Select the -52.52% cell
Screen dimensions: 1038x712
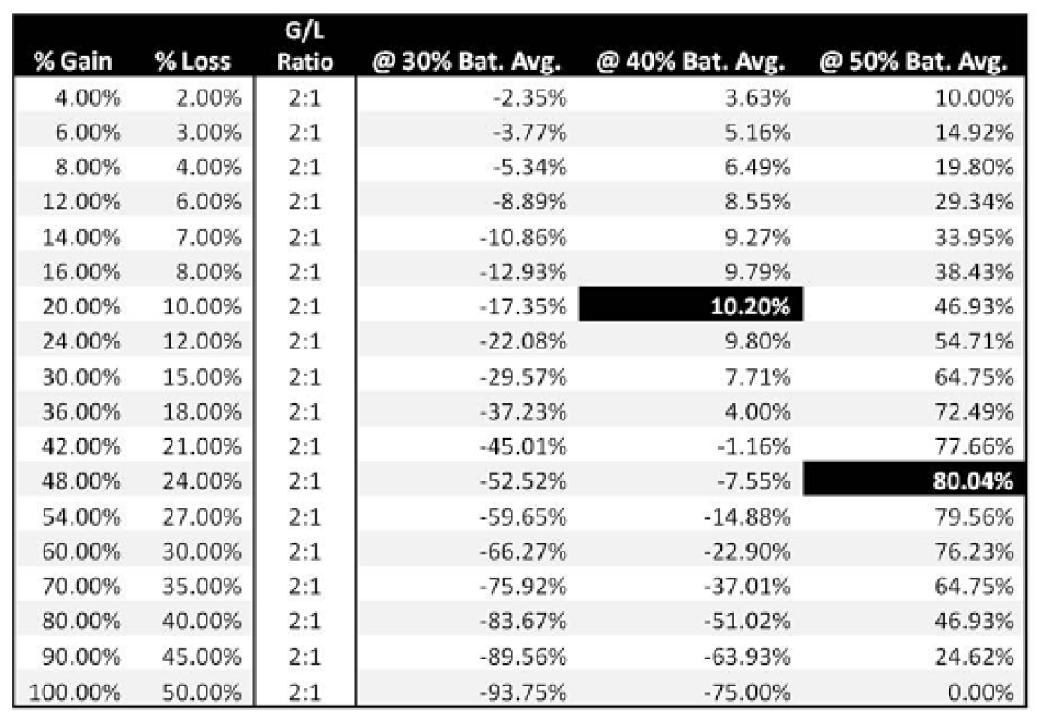click(523, 481)
